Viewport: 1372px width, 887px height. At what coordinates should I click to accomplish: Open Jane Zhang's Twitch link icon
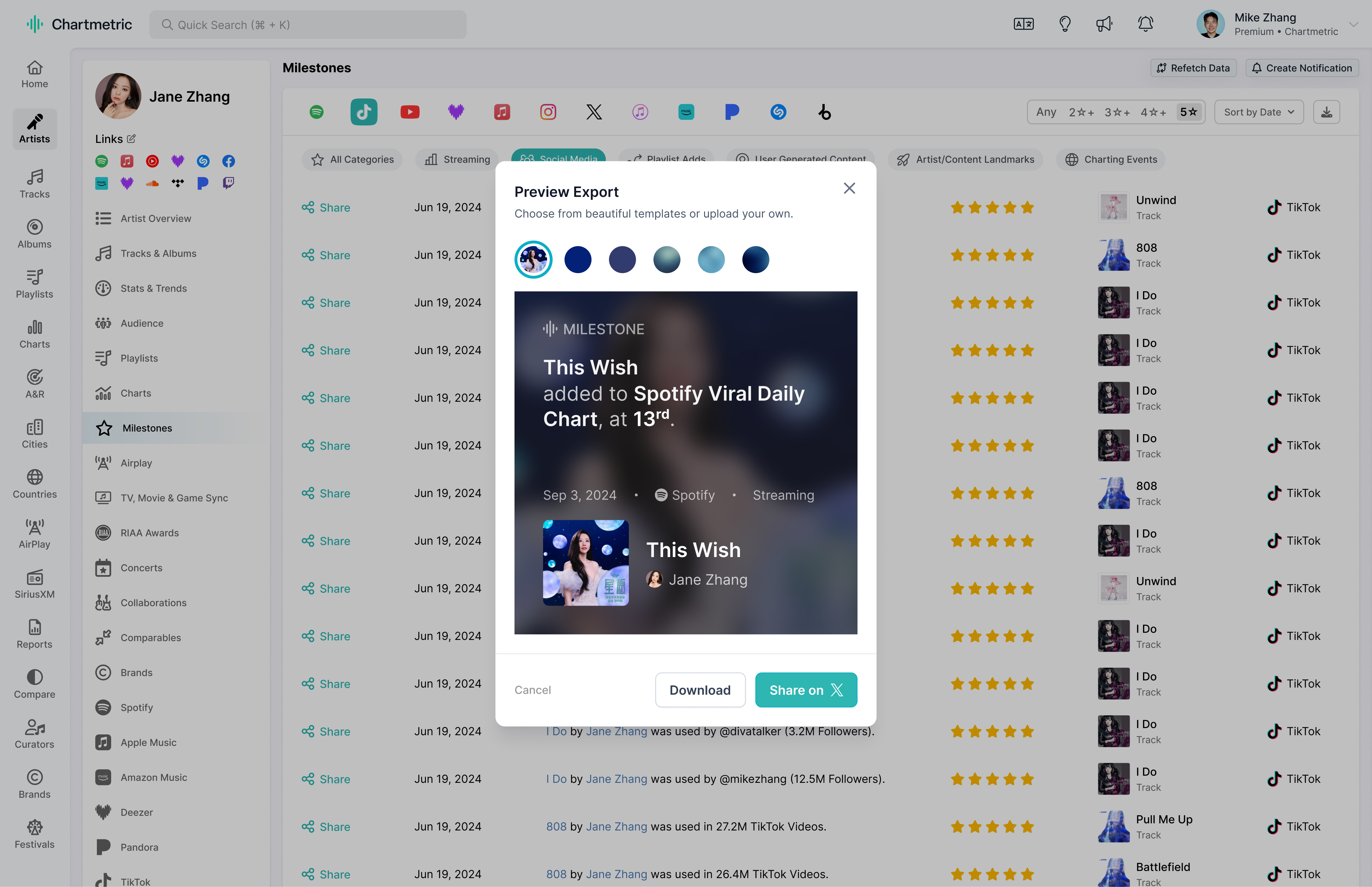coord(228,183)
